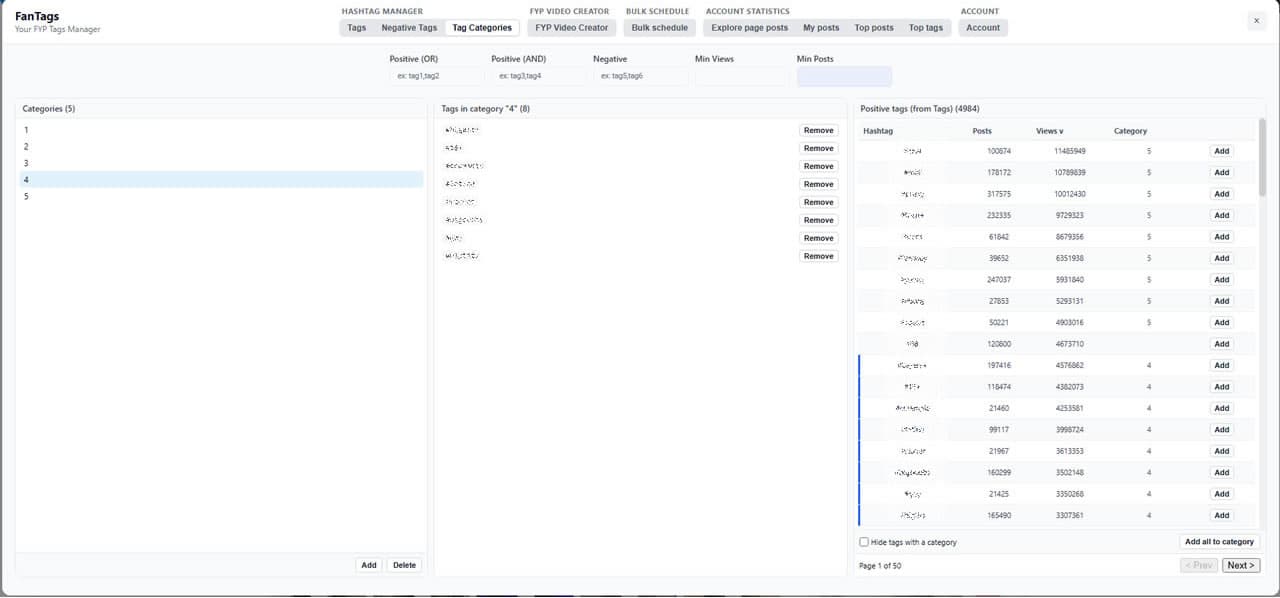Add the tag with 165490 posts

1221,516
